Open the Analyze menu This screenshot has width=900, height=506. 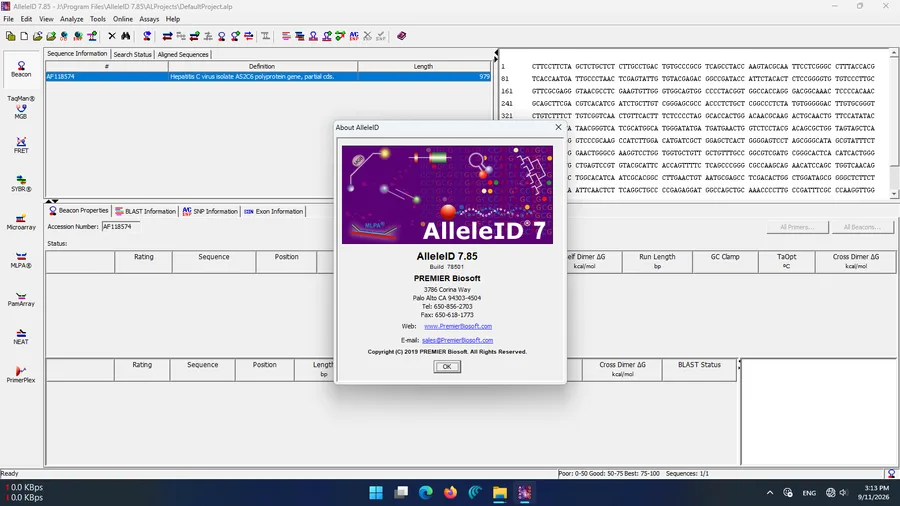72,19
